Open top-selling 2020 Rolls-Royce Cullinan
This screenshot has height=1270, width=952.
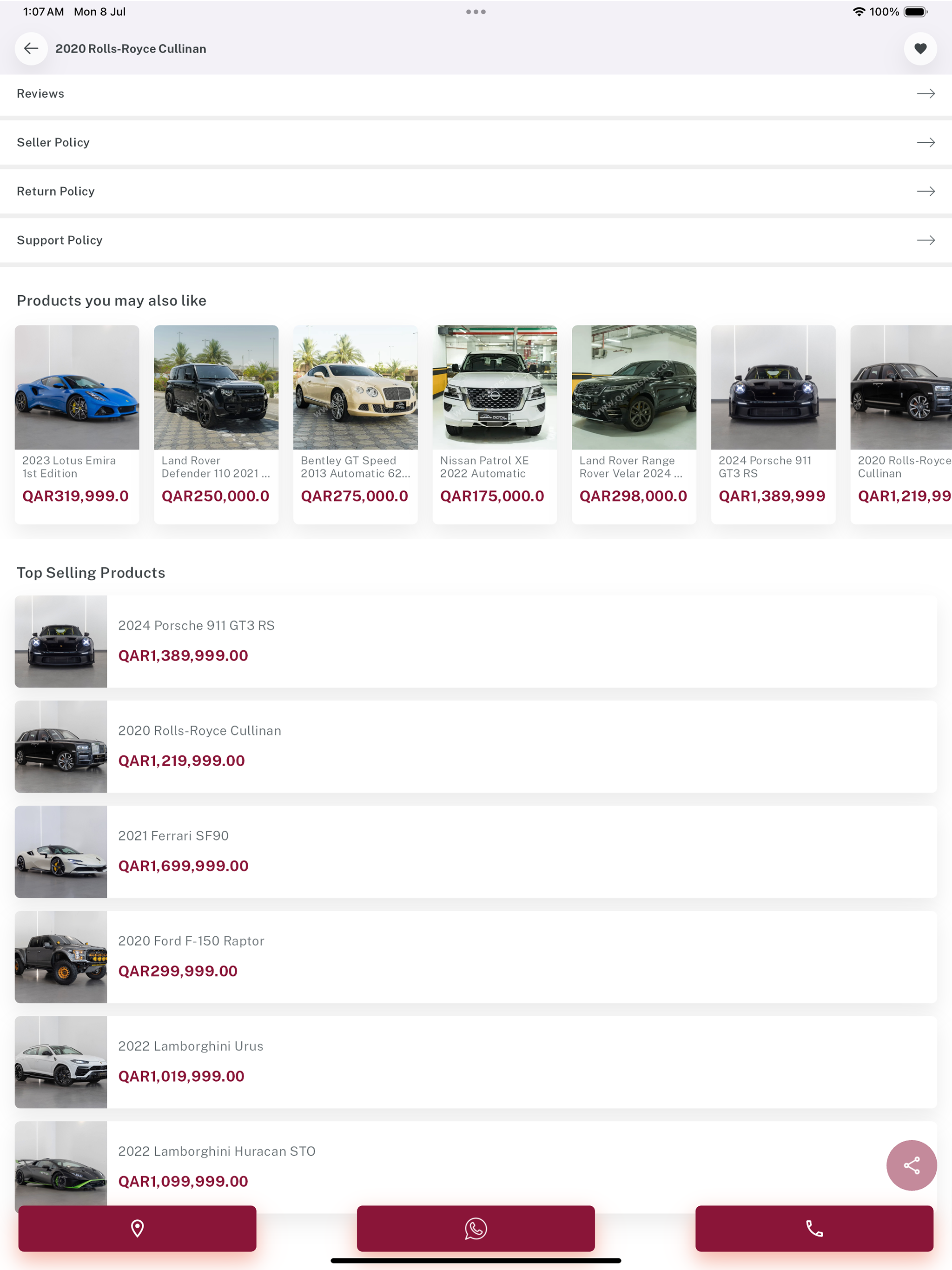476,747
